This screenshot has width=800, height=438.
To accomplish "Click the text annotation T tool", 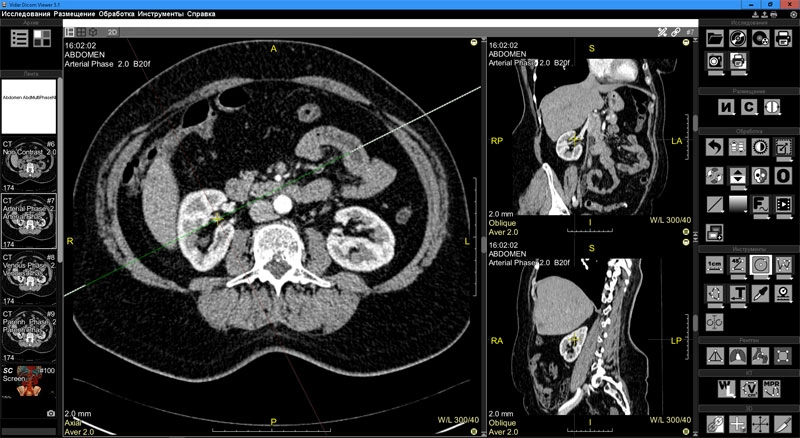I will pyautogui.click(x=737, y=293).
